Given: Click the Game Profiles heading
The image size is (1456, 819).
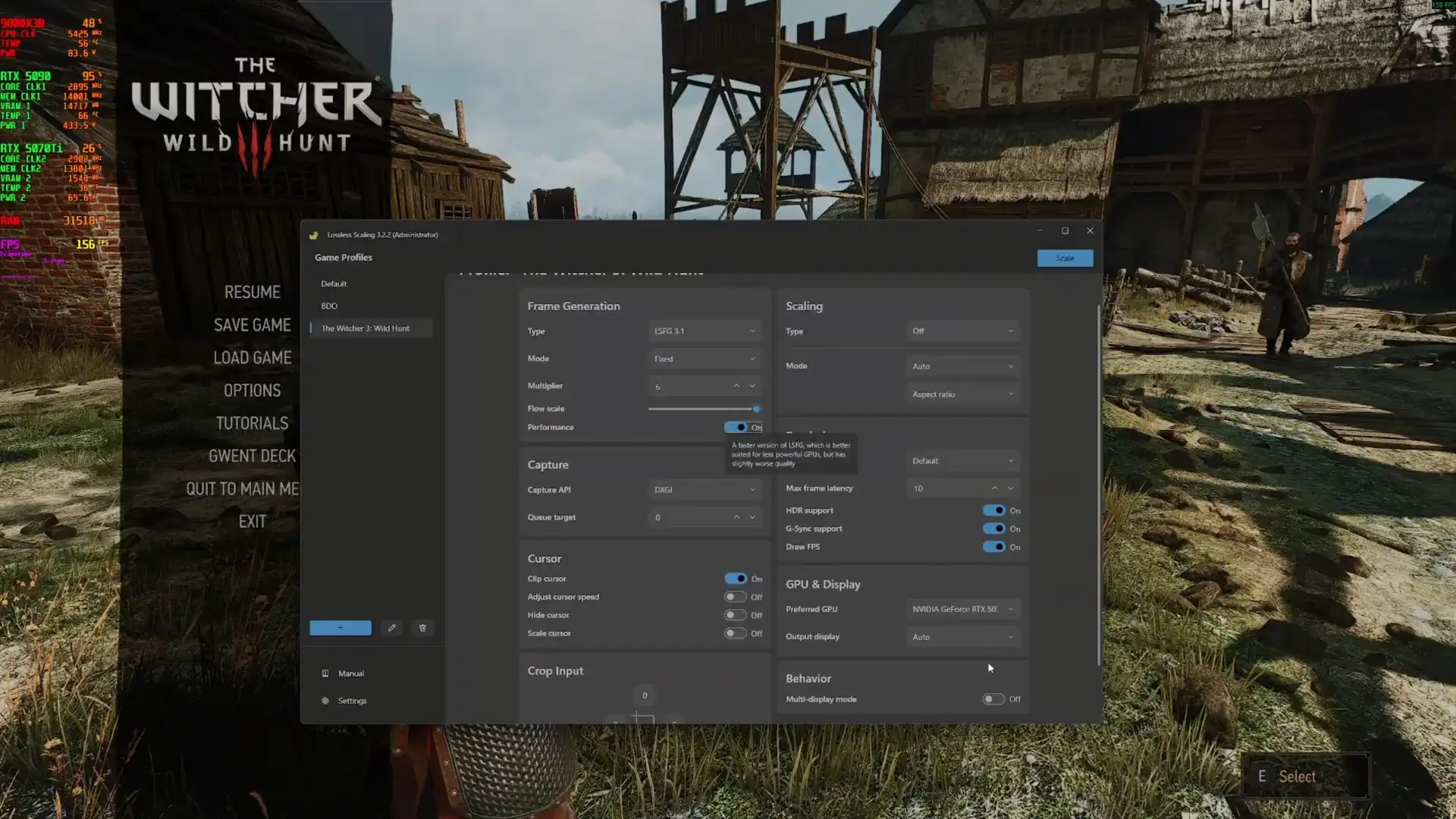Looking at the screenshot, I should (344, 258).
